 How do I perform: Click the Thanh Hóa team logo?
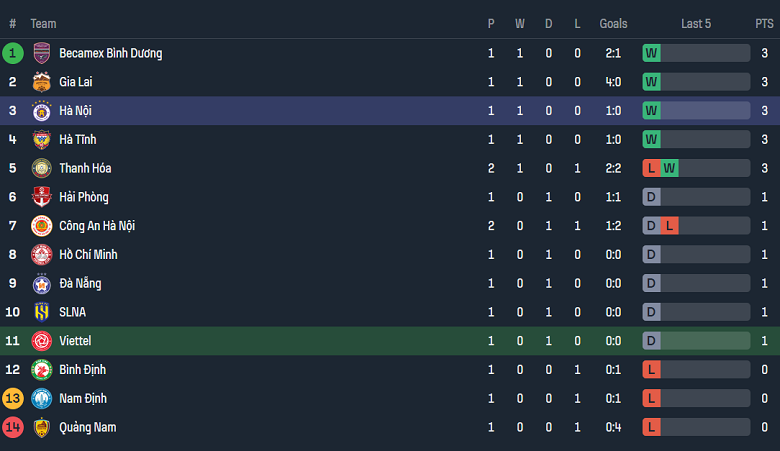point(42,168)
